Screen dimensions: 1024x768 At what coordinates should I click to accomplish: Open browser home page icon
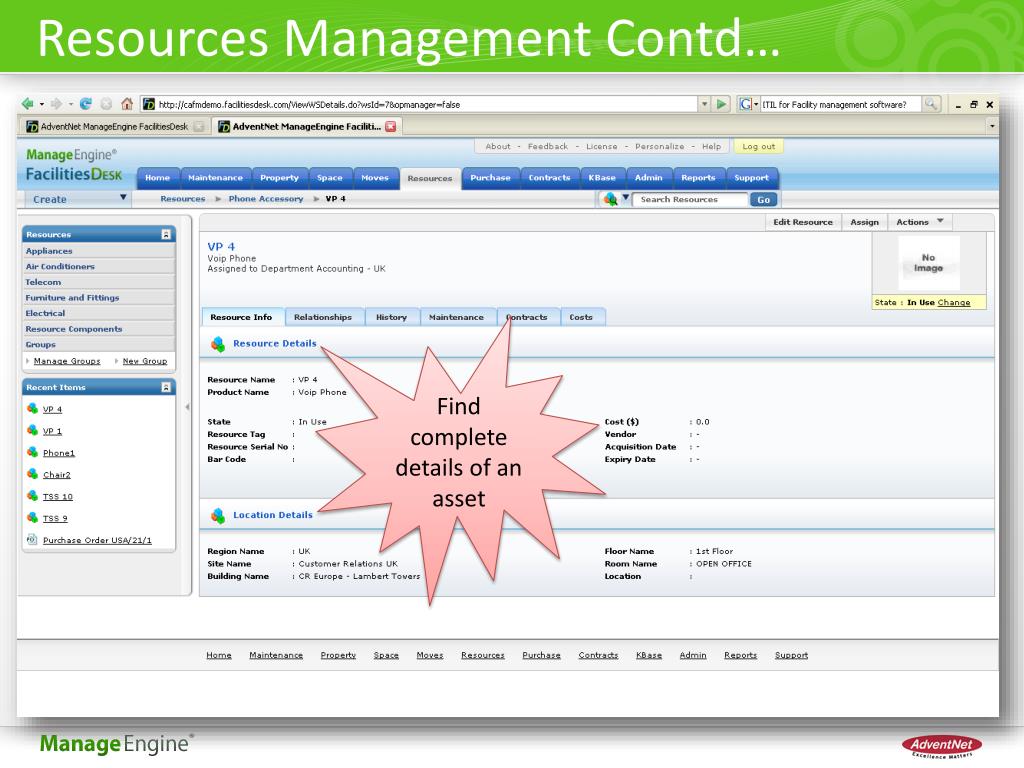pyautogui.click(x=127, y=104)
